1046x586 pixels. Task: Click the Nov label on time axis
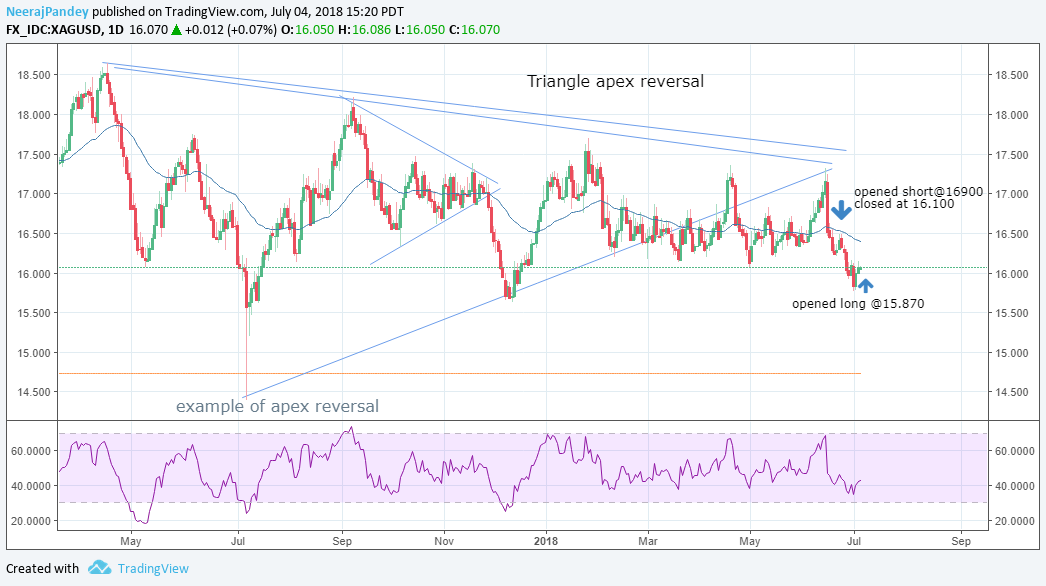pyautogui.click(x=444, y=541)
